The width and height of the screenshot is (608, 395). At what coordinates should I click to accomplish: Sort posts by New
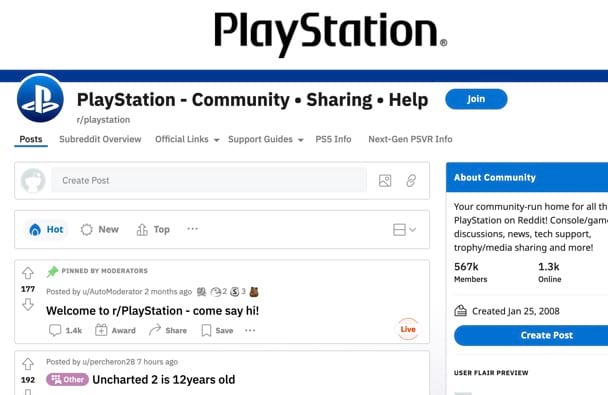coord(100,229)
